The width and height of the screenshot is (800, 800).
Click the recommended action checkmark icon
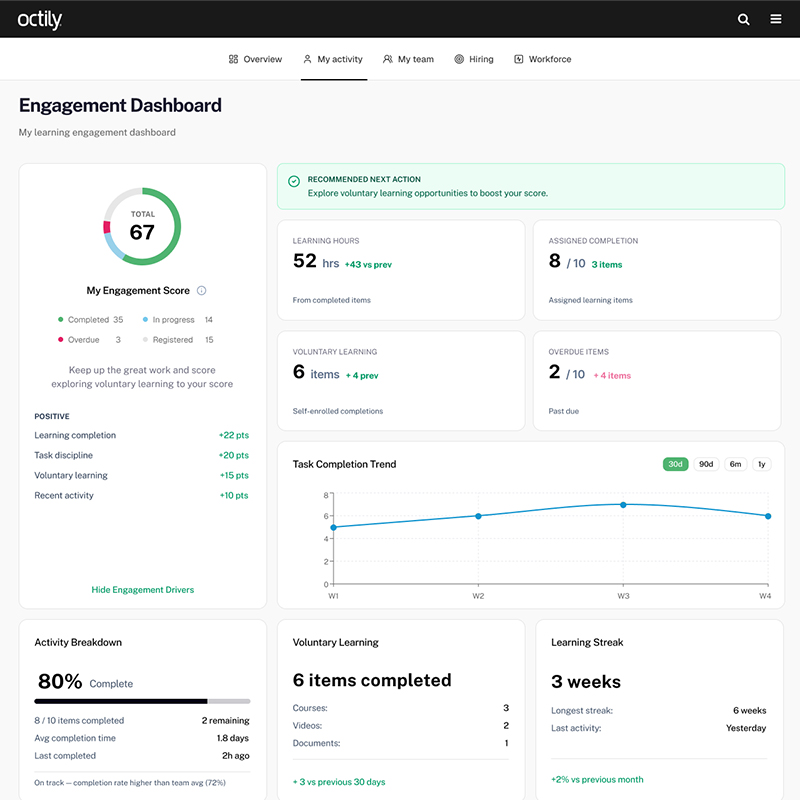tap(294, 181)
